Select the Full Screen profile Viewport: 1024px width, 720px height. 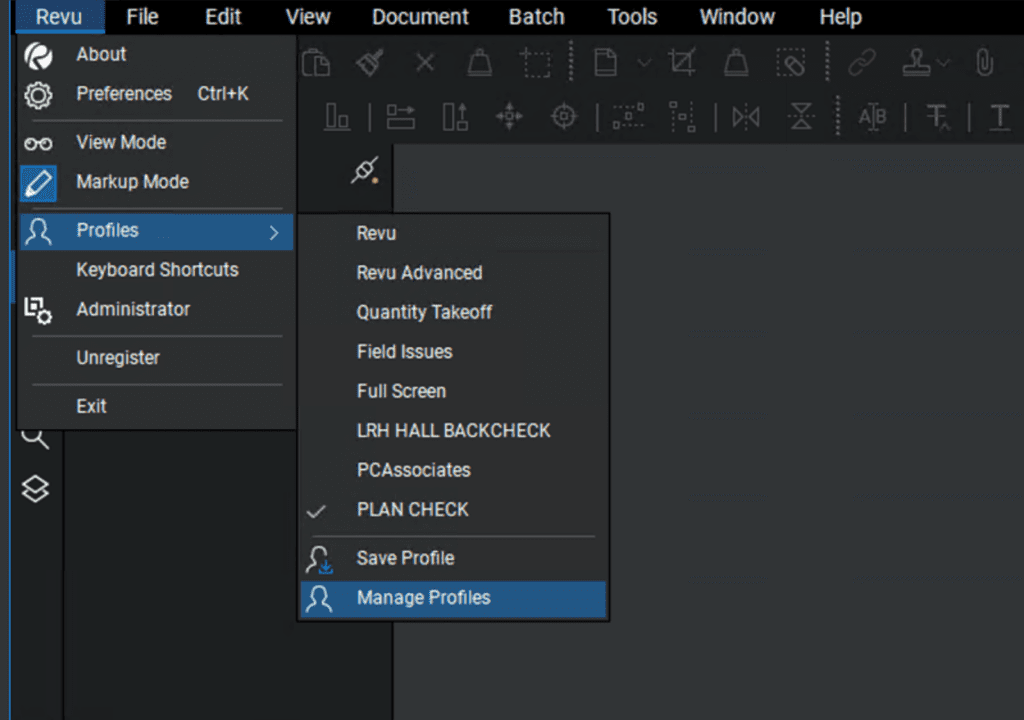point(453,391)
